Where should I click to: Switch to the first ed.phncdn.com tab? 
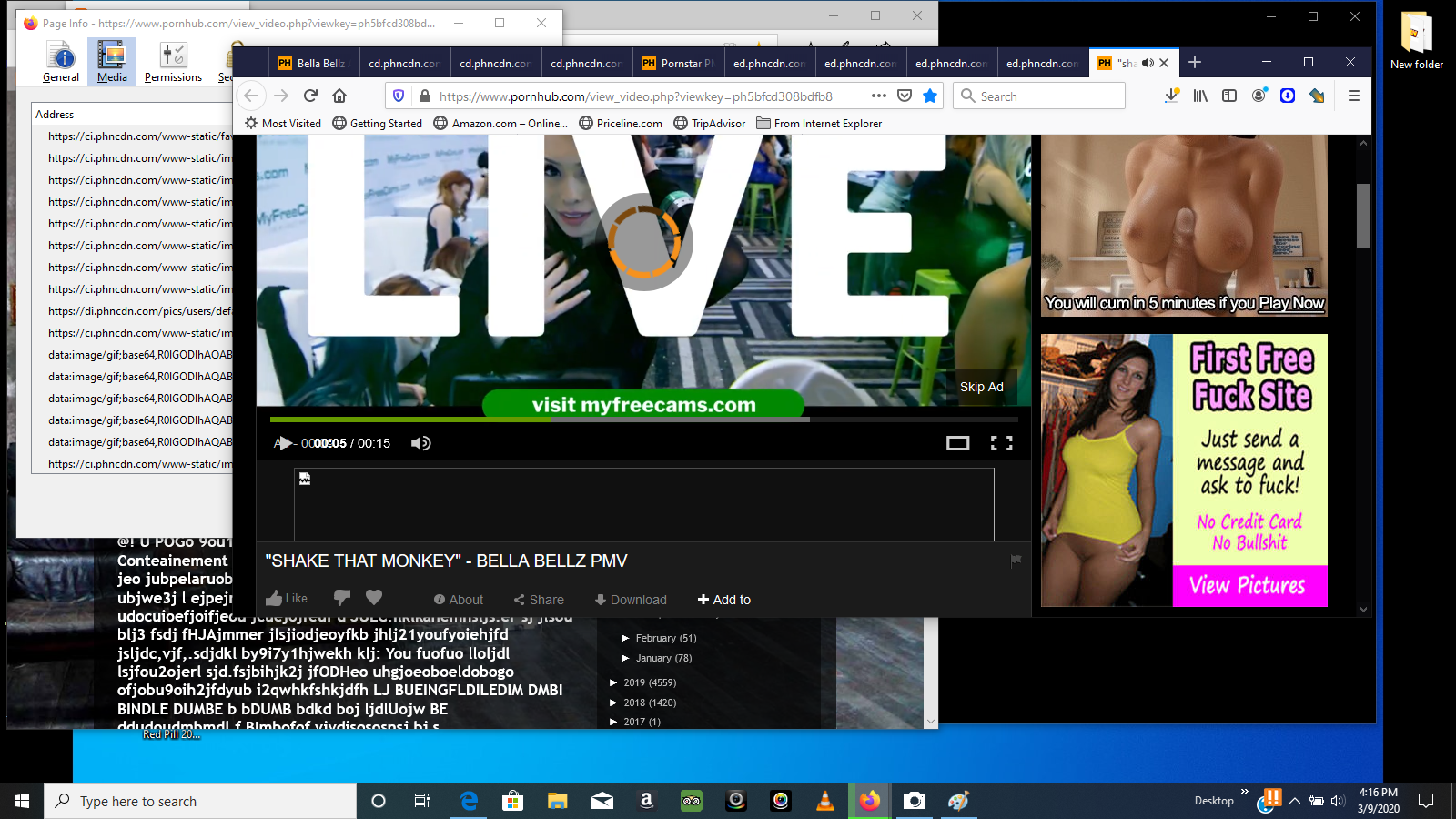click(769, 63)
